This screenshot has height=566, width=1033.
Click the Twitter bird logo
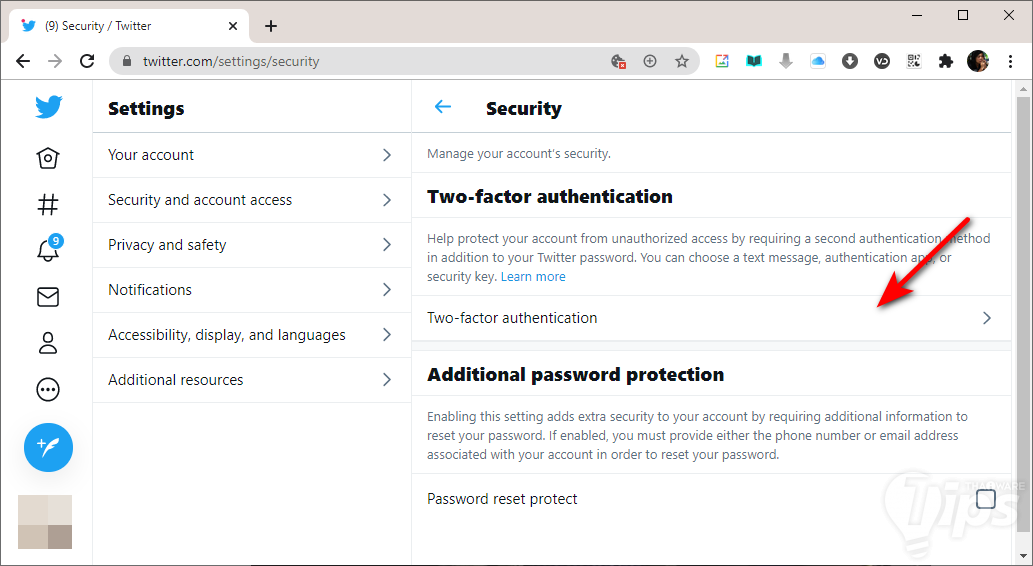point(48,107)
